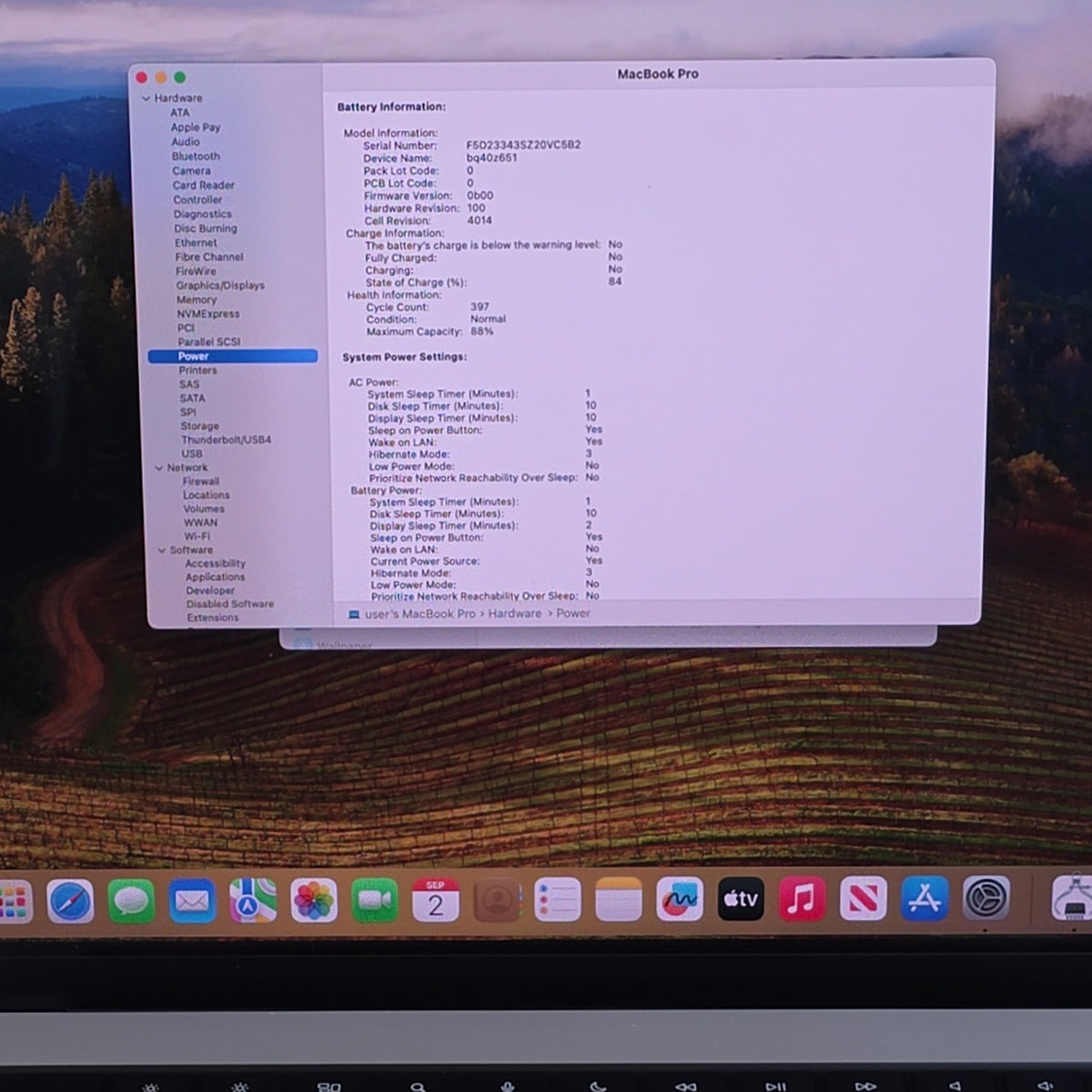This screenshot has width=1092, height=1092.
Task: Select Camera under Hardware
Action: pyautogui.click(x=191, y=171)
